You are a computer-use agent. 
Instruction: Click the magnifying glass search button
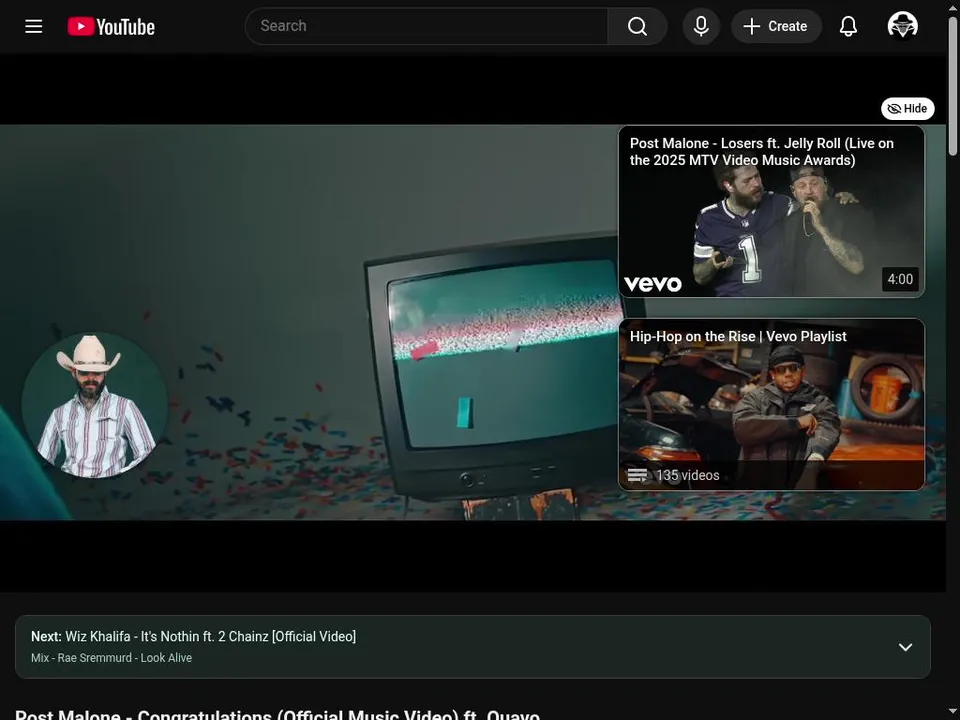(x=637, y=26)
